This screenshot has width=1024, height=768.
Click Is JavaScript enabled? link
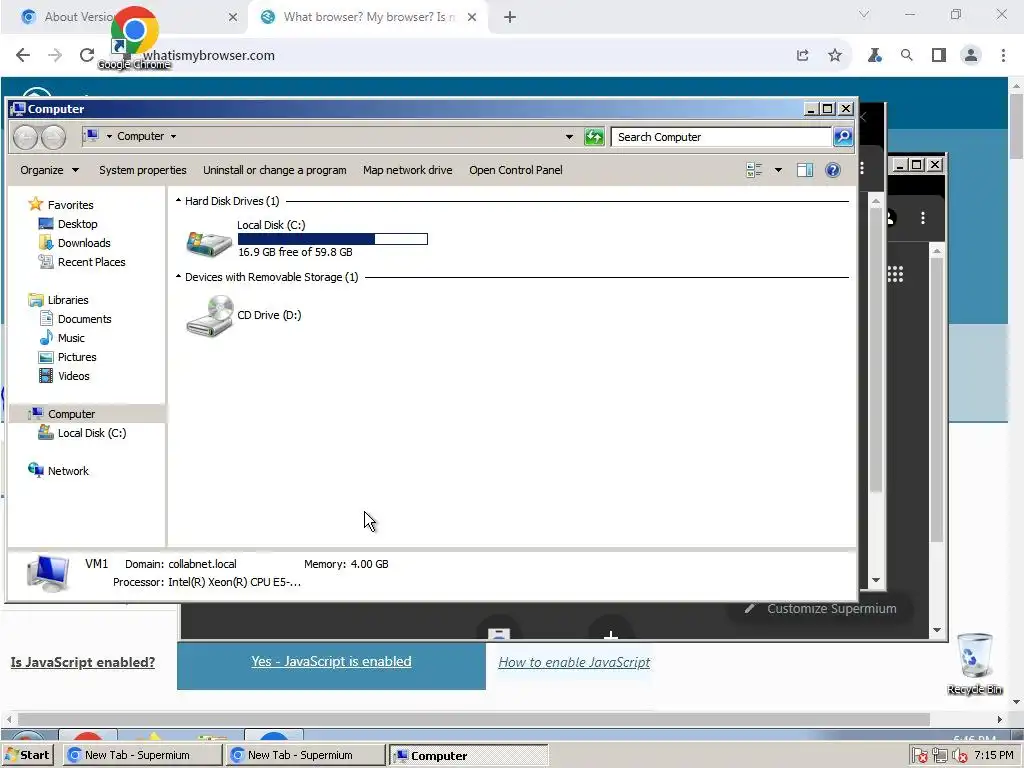(83, 662)
